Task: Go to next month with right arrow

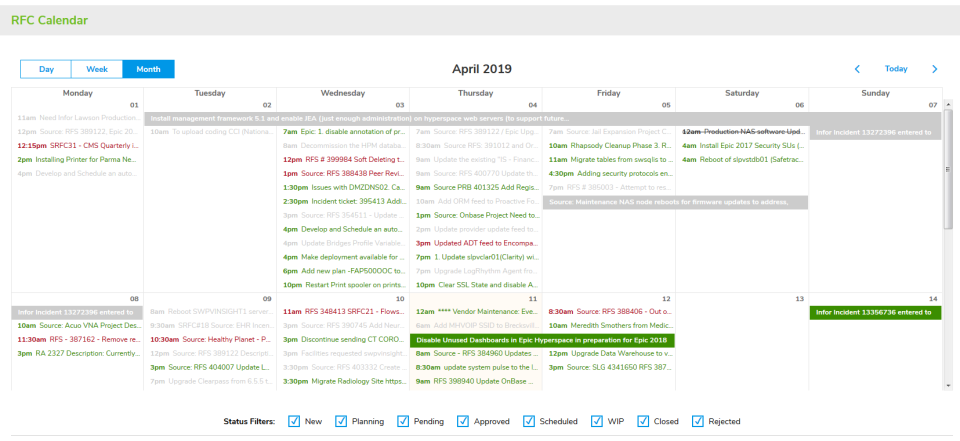Action: (x=935, y=69)
